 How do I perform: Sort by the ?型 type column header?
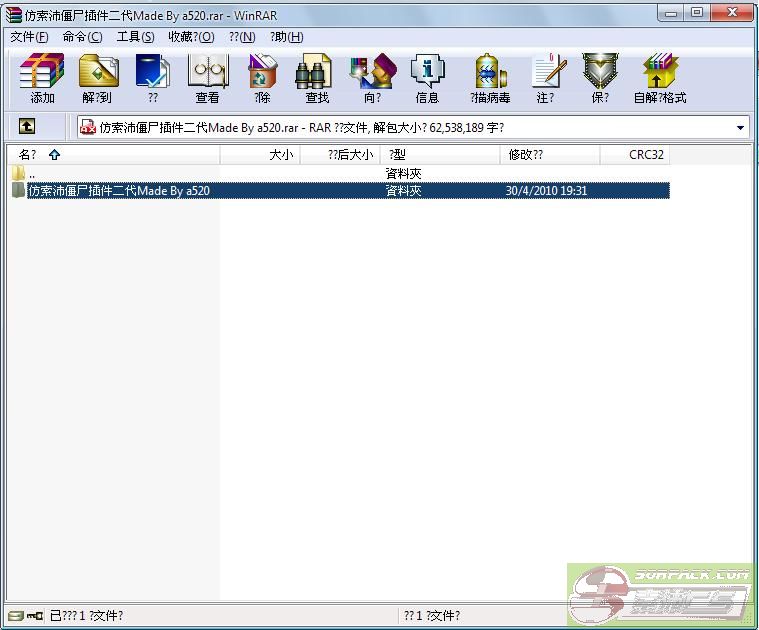(x=440, y=155)
